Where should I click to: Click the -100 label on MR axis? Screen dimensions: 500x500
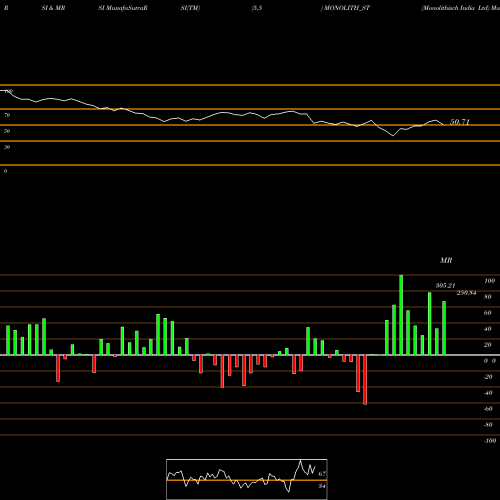pyautogui.click(x=490, y=441)
